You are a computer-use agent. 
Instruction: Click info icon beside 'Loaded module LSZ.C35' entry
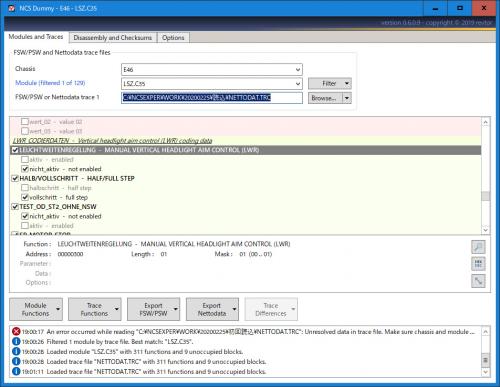click(16, 351)
